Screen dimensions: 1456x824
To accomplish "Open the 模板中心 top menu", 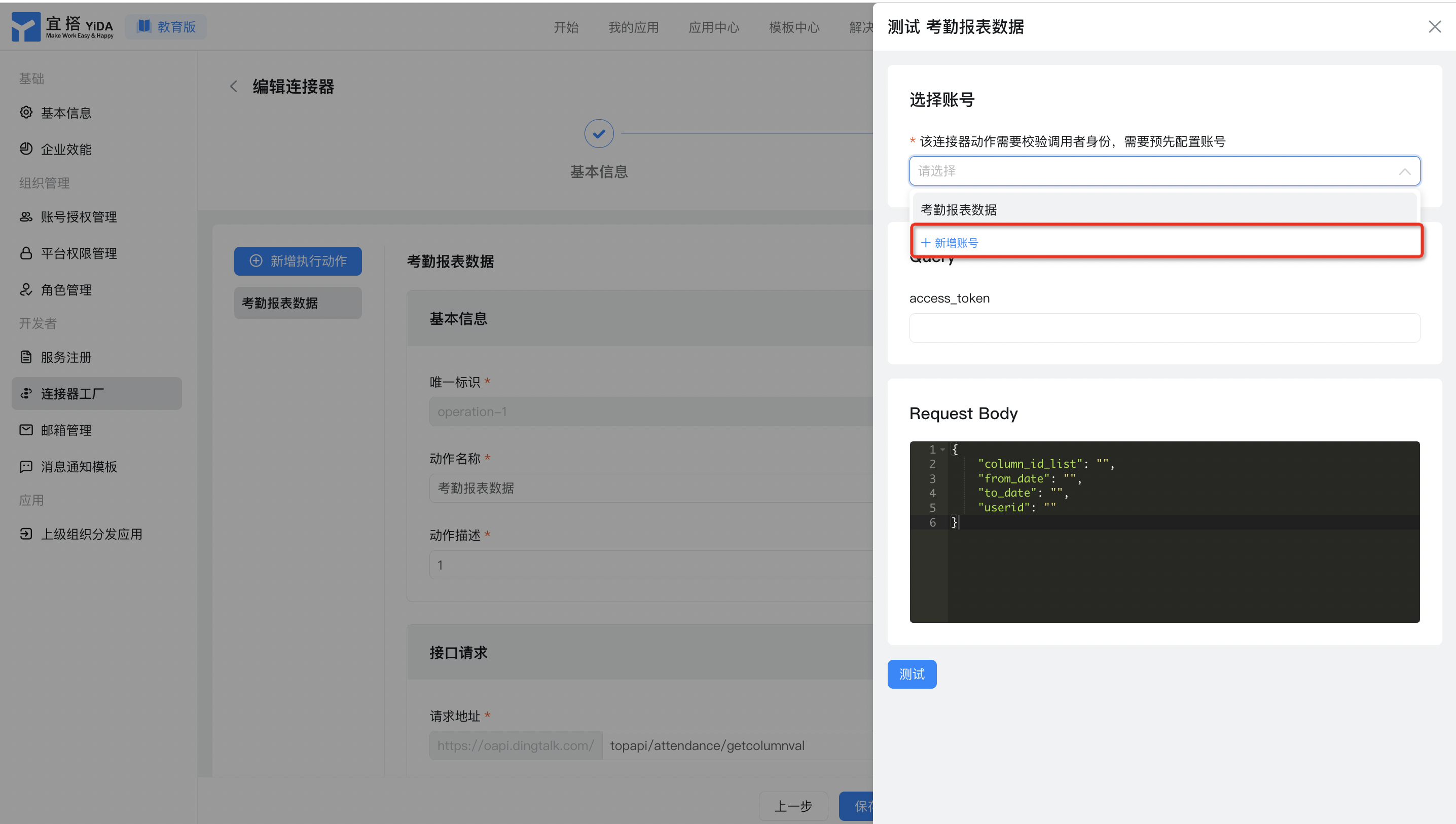I will pos(794,27).
